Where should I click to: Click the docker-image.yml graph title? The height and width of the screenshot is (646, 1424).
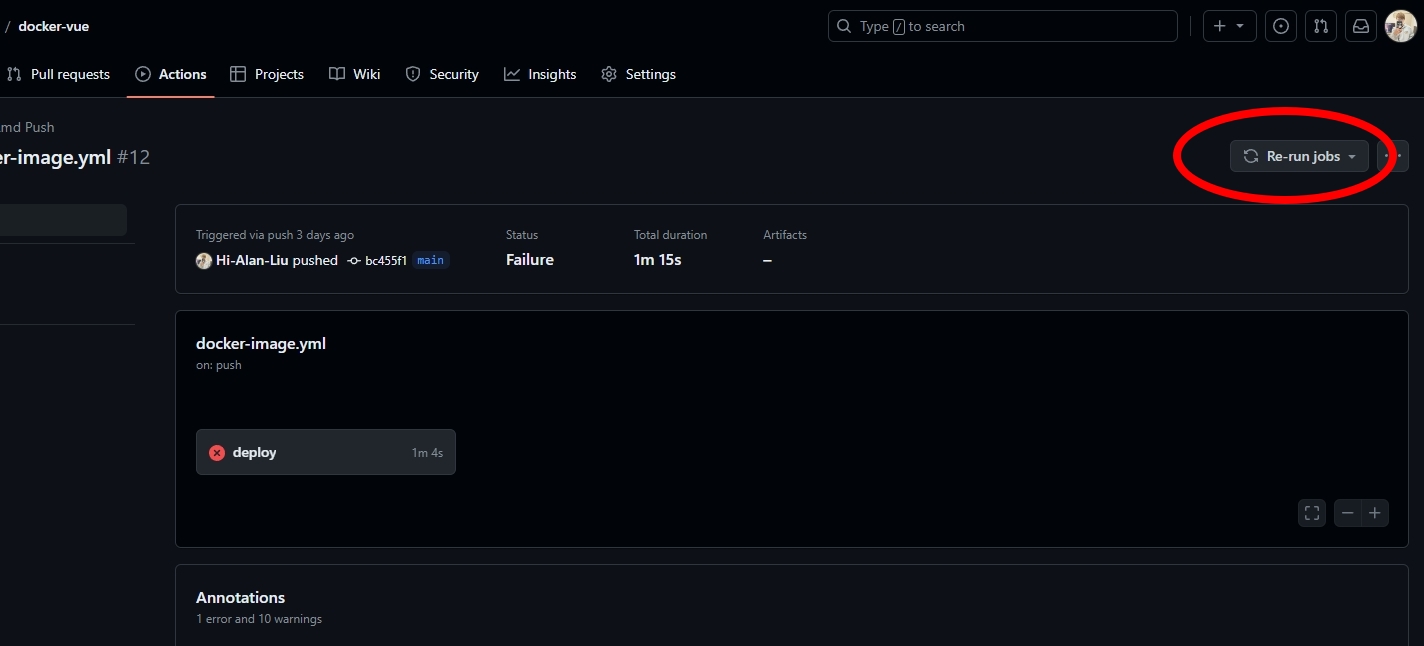pos(261,343)
